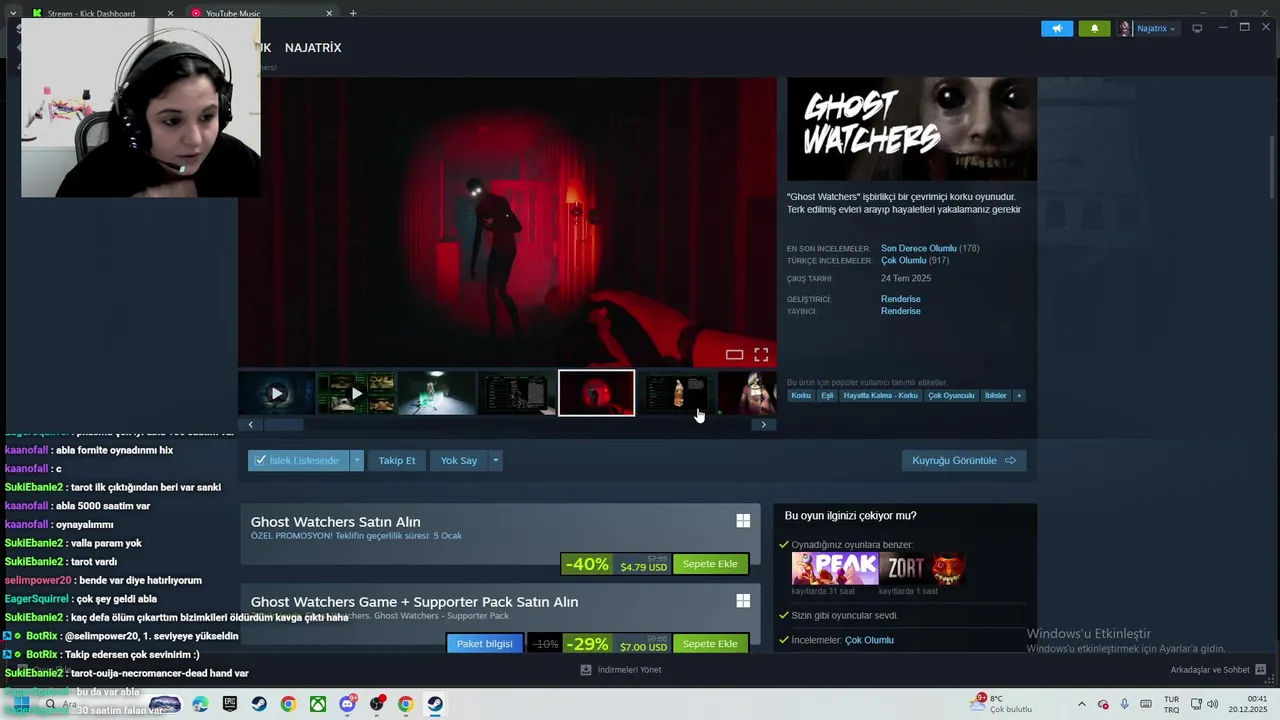
Task: Open İncelemeler Çok Olumlu link
Action: point(869,640)
